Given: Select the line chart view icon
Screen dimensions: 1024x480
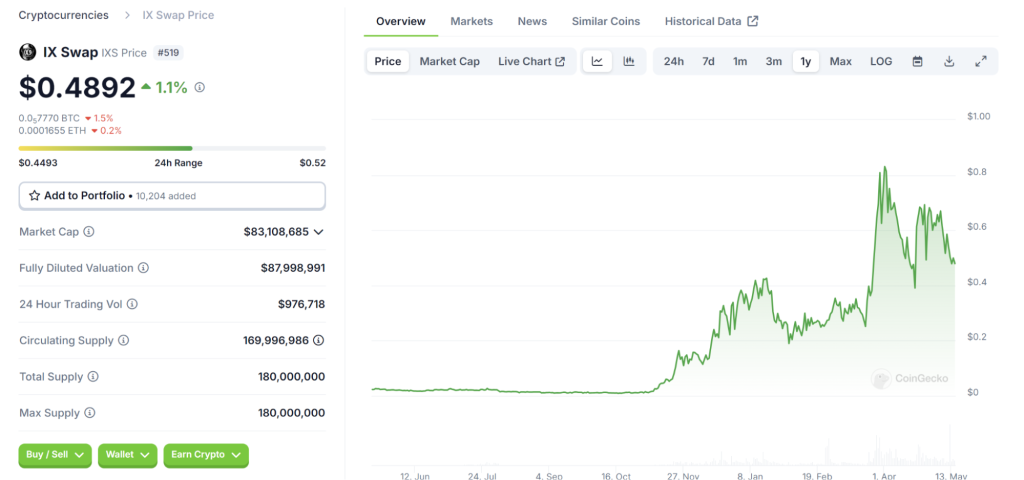Looking at the screenshot, I should pyautogui.click(x=597, y=62).
